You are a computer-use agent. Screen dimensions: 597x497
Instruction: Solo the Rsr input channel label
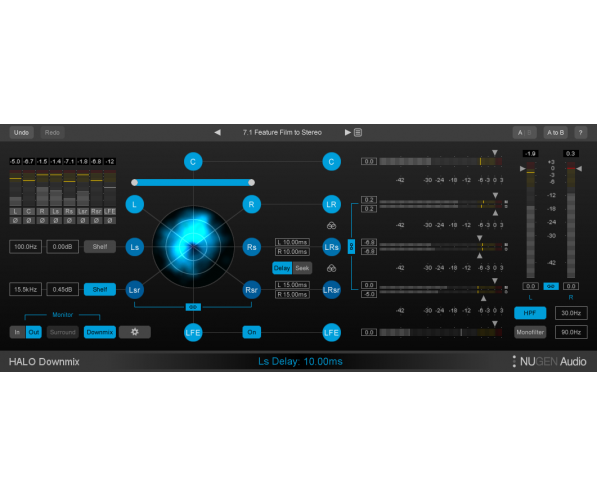pyautogui.click(x=96, y=211)
